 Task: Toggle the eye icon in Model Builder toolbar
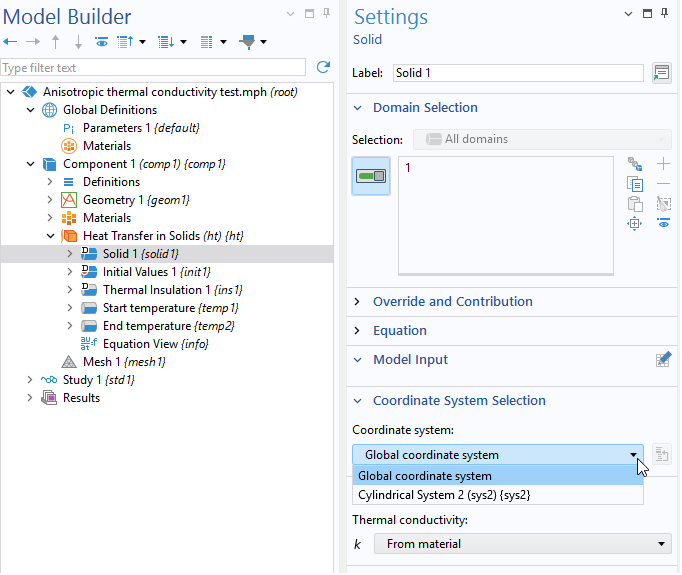point(101,42)
